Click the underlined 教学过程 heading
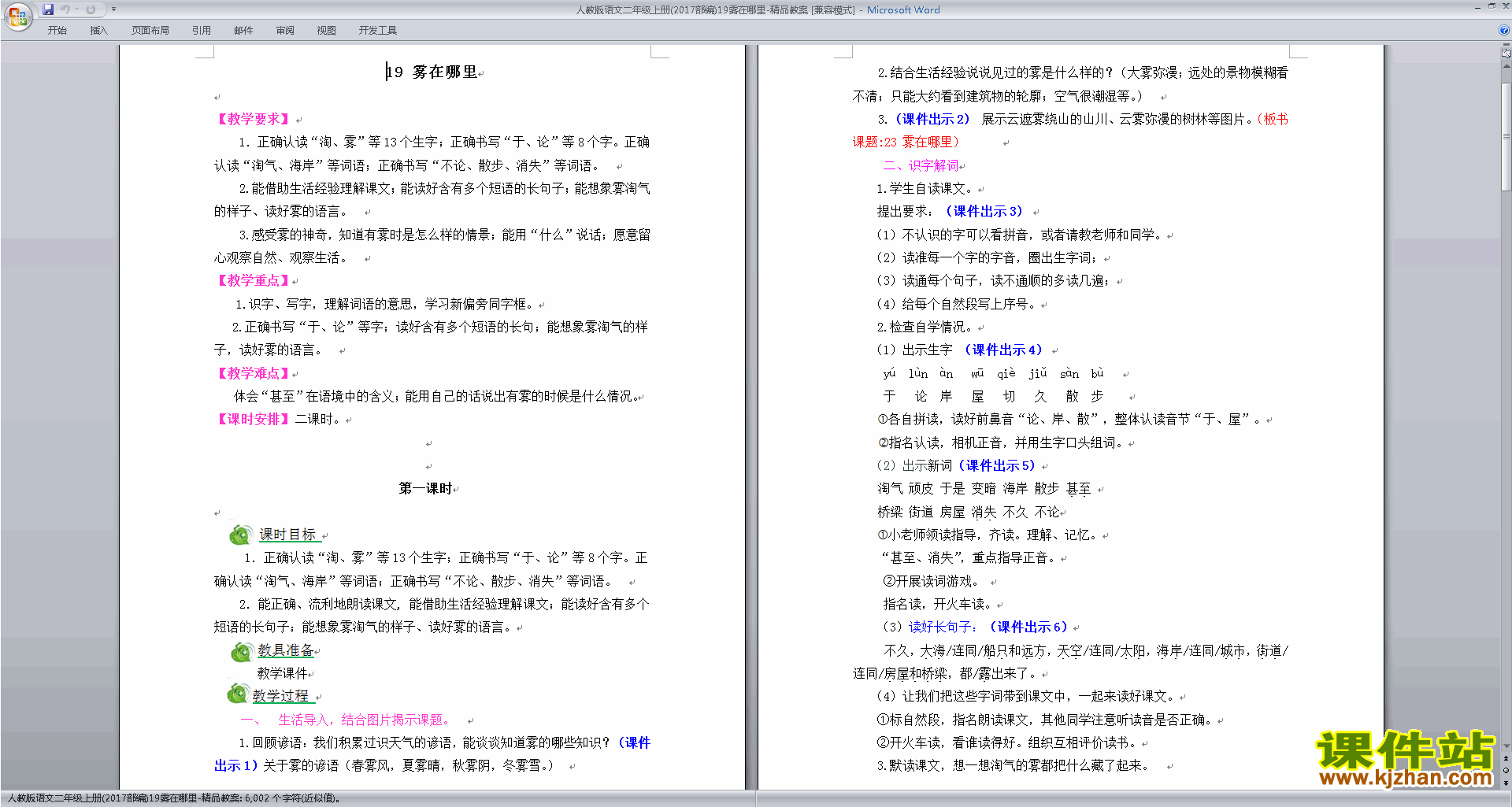Image resolution: width=1512 pixels, height=807 pixels. (282, 696)
